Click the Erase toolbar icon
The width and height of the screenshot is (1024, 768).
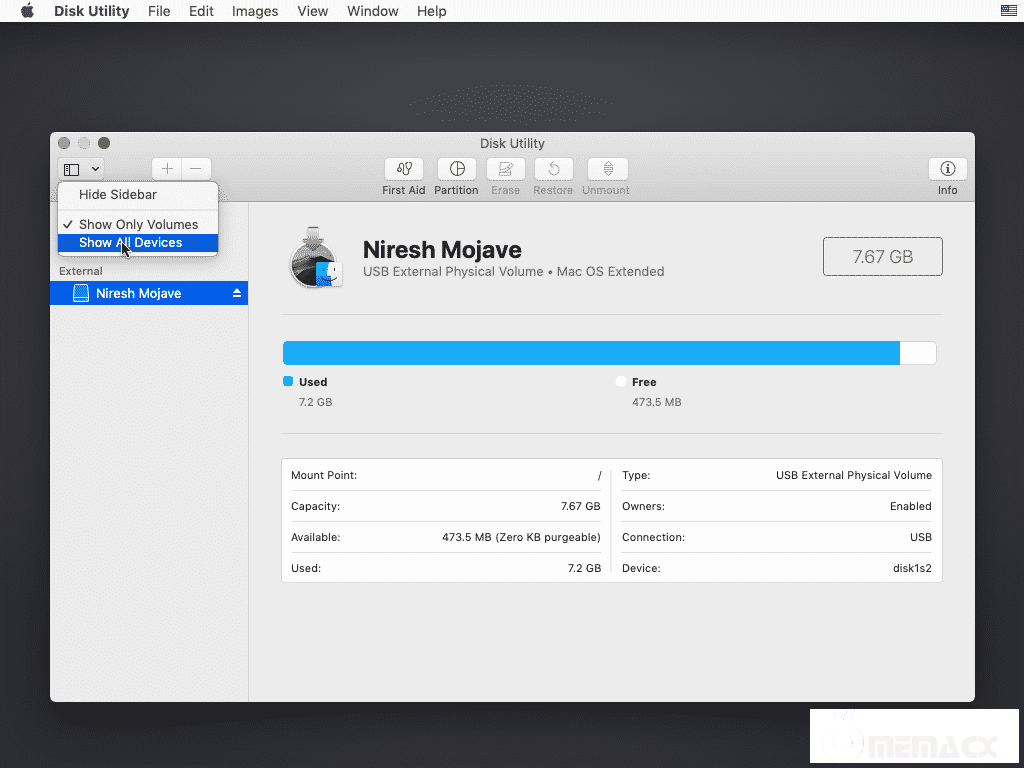click(x=505, y=170)
